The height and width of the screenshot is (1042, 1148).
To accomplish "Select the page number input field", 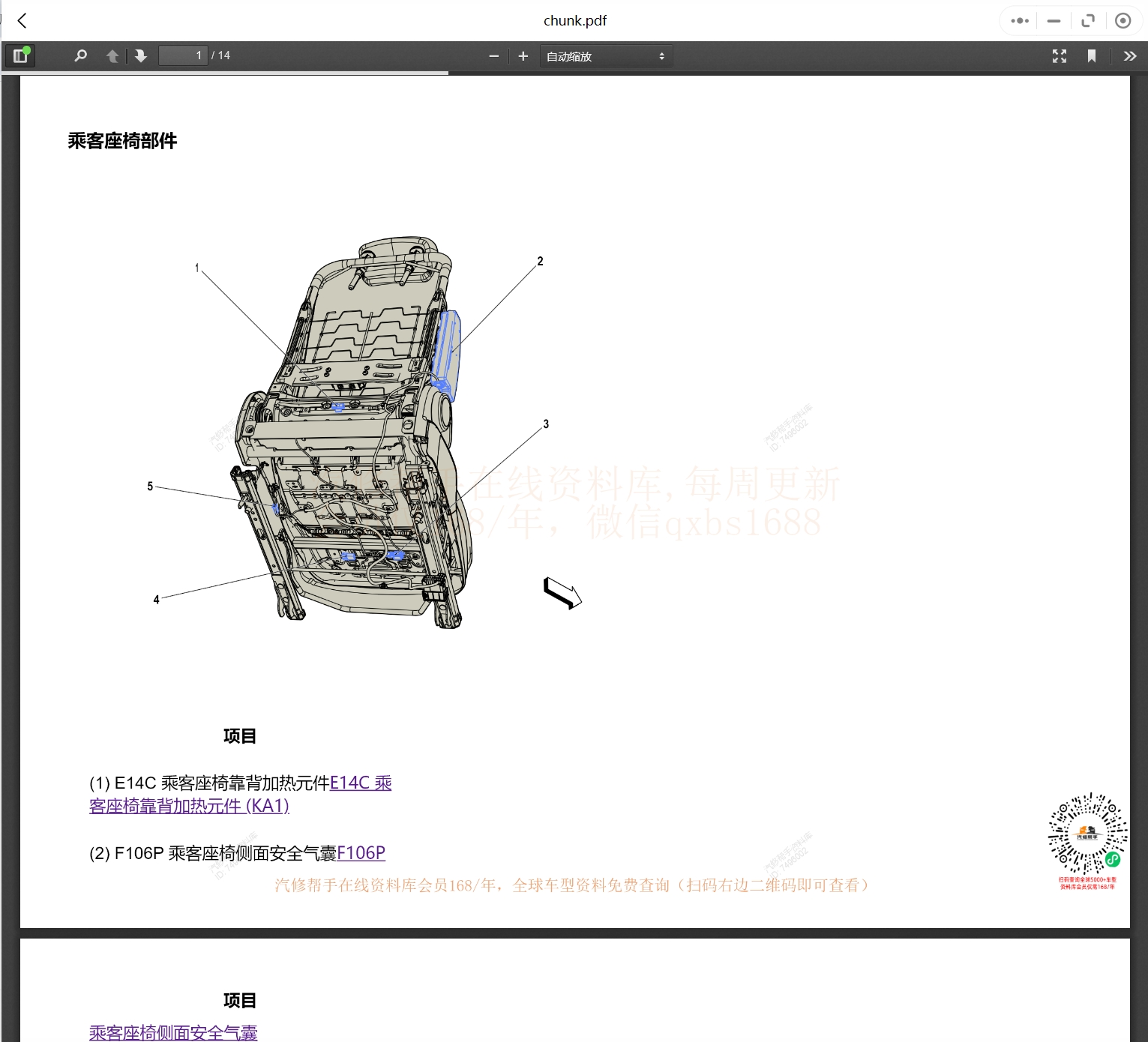I will tap(182, 55).
